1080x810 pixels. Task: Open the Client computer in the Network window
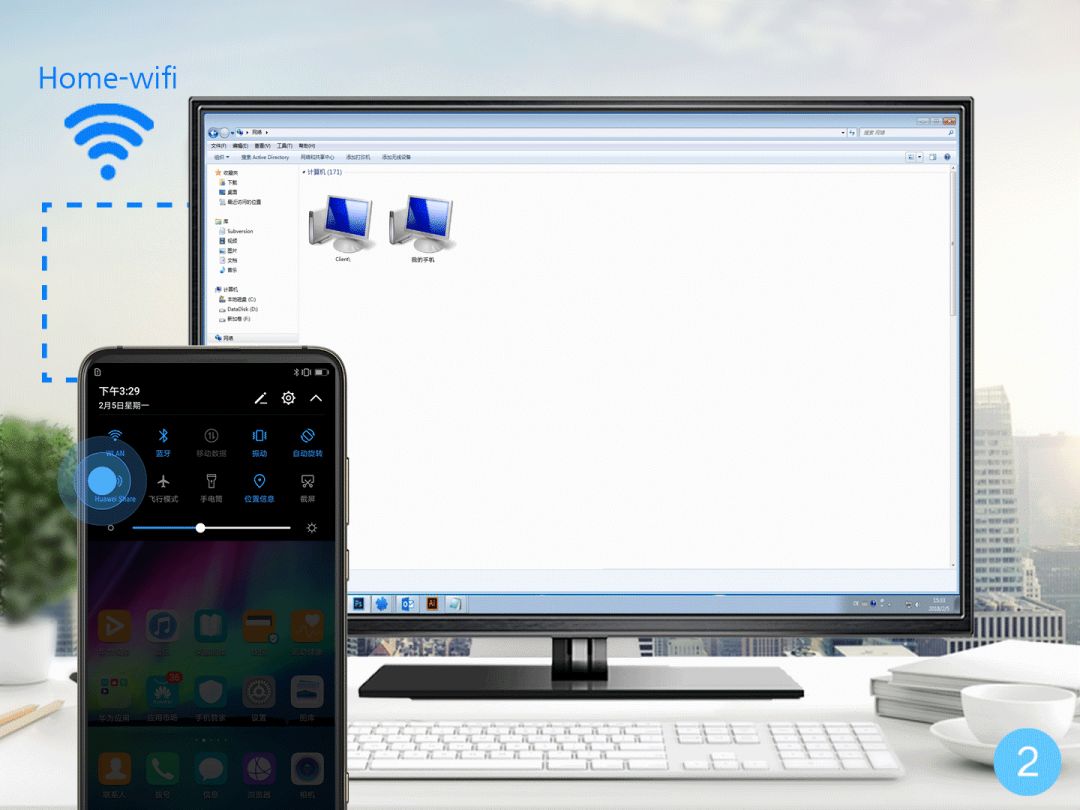[x=342, y=229]
